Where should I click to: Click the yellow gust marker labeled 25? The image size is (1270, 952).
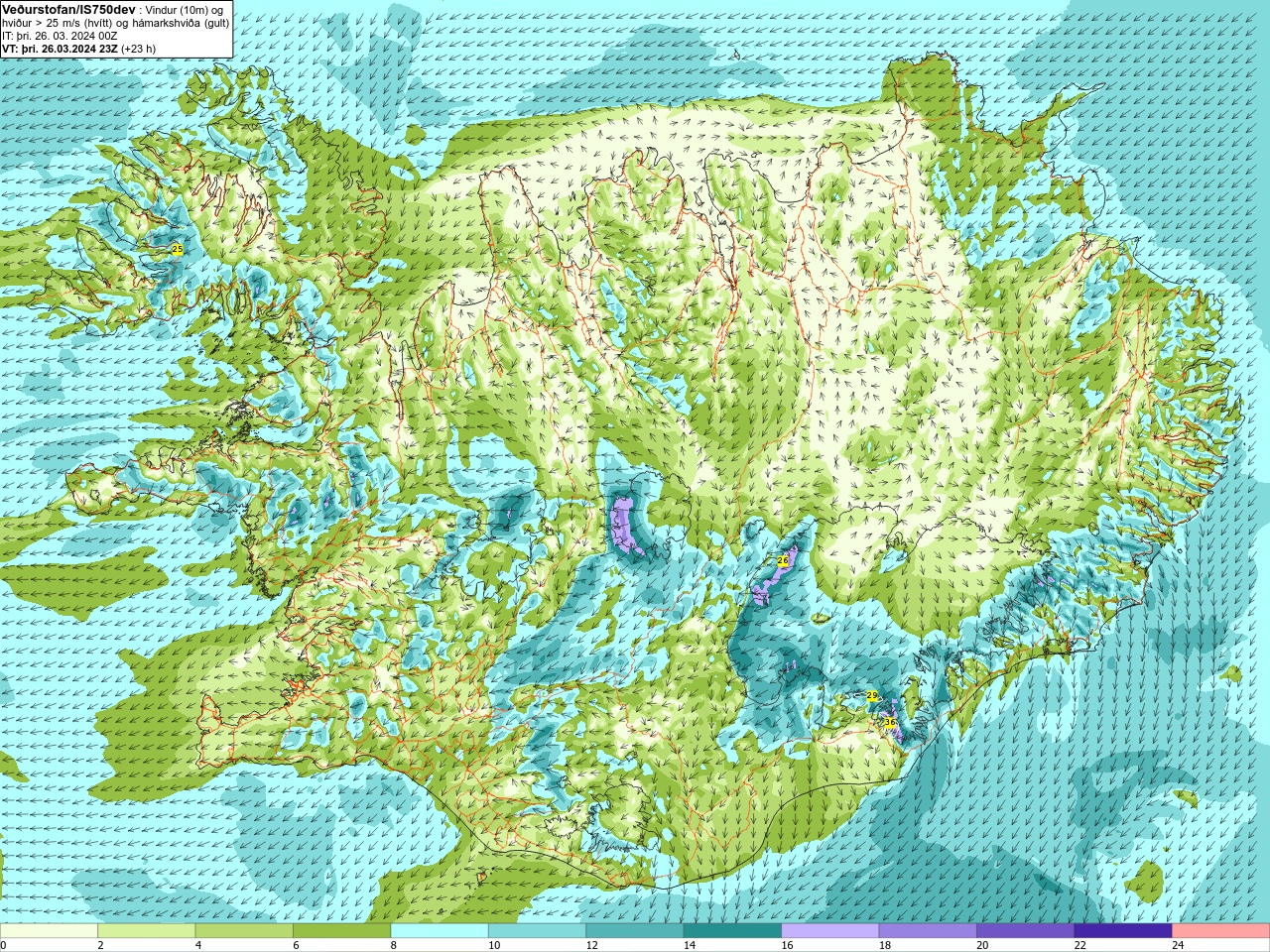pyautogui.click(x=177, y=250)
